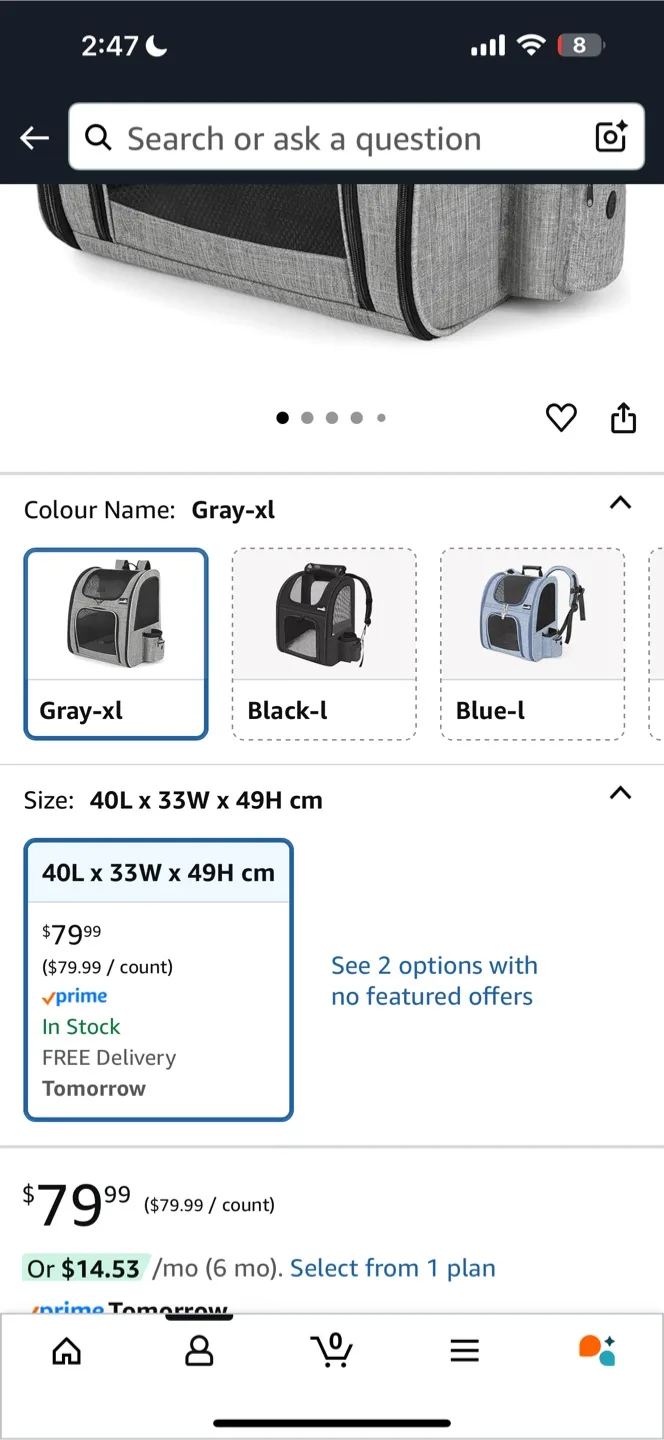The height and width of the screenshot is (1440, 664).
Task: Open the navigation menu in bottom bar
Action: pyautogui.click(x=464, y=1350)
